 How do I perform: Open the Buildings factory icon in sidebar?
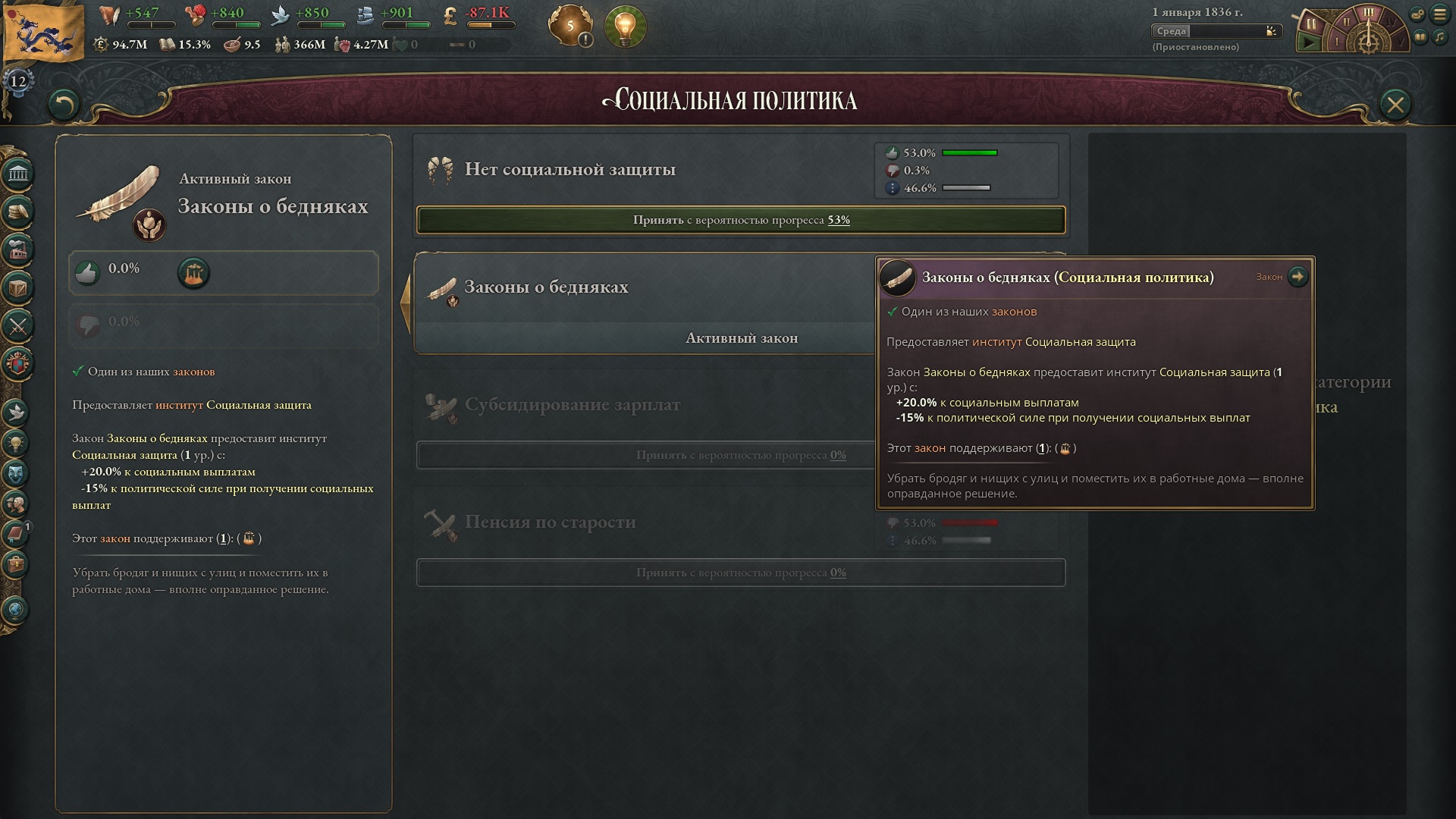18,249
